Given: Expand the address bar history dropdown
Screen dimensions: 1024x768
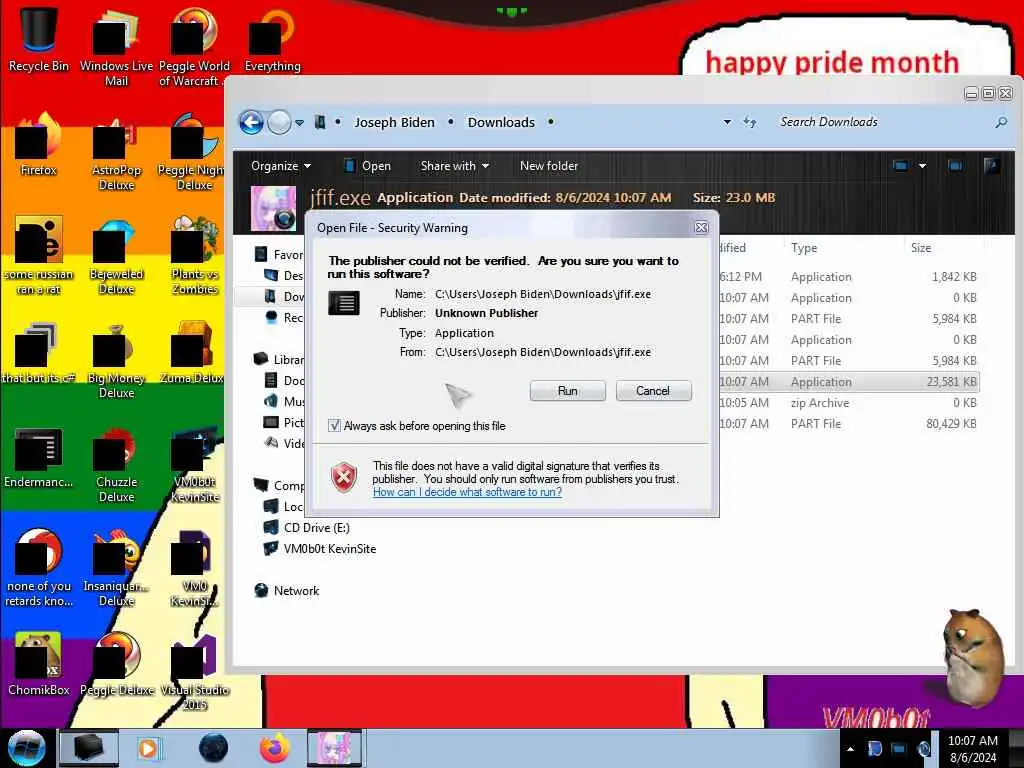Looking at the screenshot, I should [x=727, y=122].
